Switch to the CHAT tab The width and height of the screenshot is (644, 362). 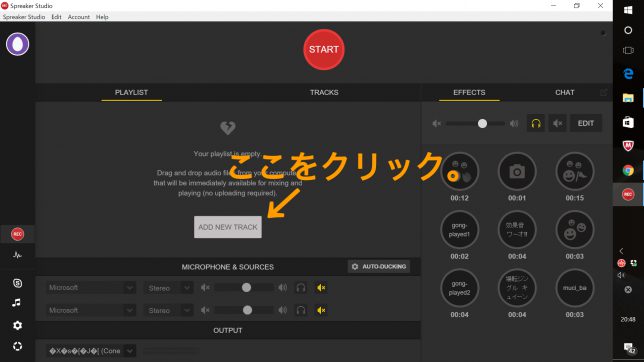click(x=565, y=92)
